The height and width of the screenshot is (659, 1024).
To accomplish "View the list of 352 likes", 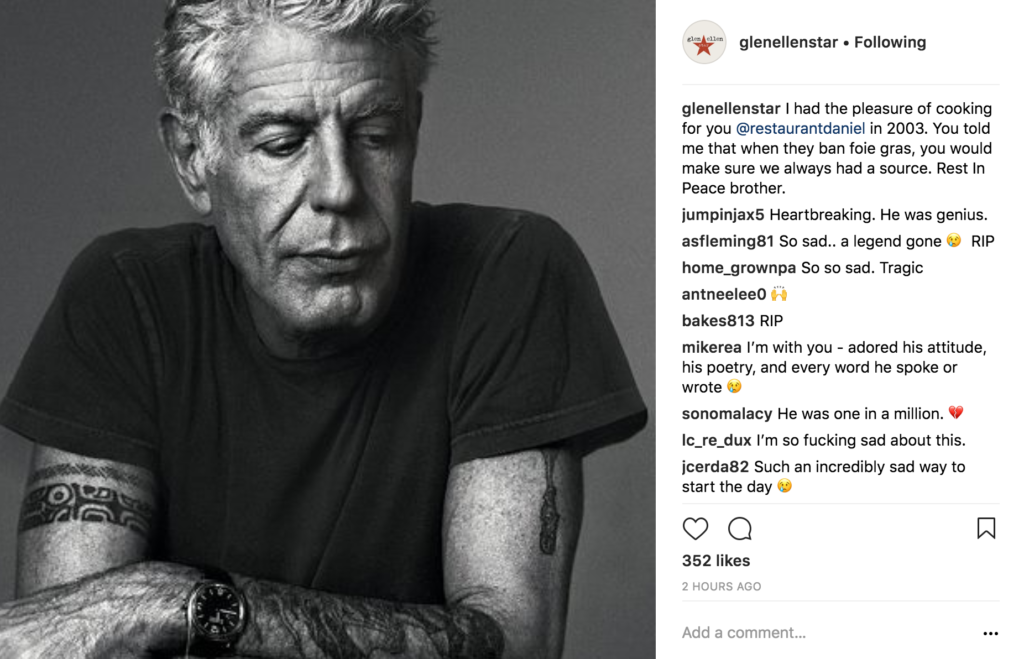I will (x=716, y=560).
